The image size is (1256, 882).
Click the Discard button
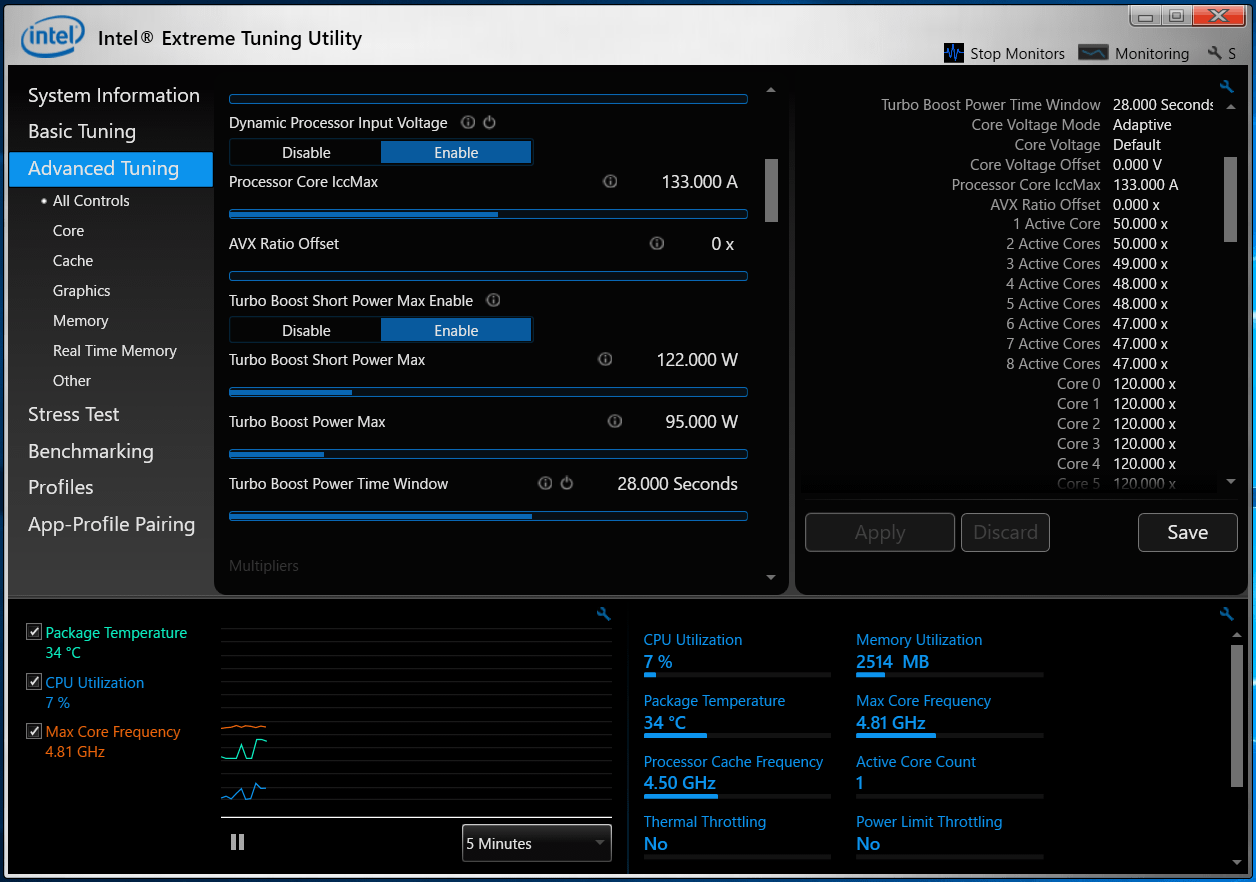1006,532
